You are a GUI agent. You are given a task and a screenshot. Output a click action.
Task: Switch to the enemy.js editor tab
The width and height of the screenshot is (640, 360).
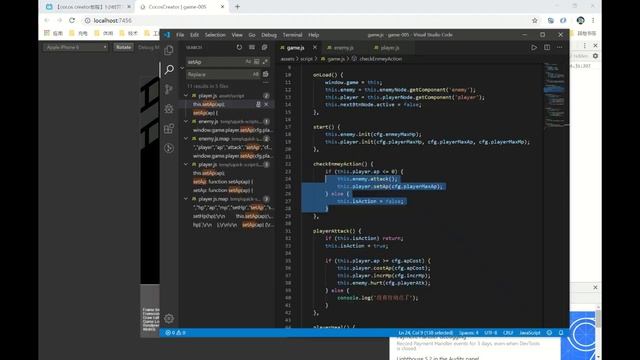click(344, 48)
